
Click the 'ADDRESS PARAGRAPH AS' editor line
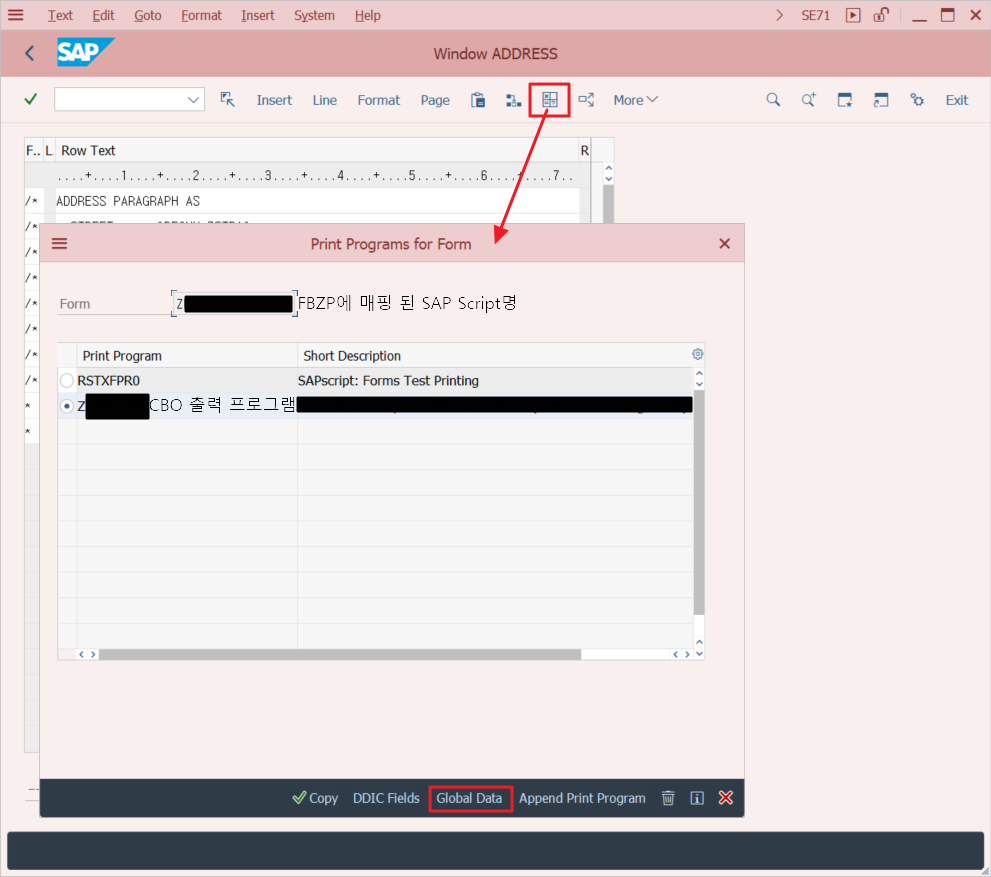(317, 201)
